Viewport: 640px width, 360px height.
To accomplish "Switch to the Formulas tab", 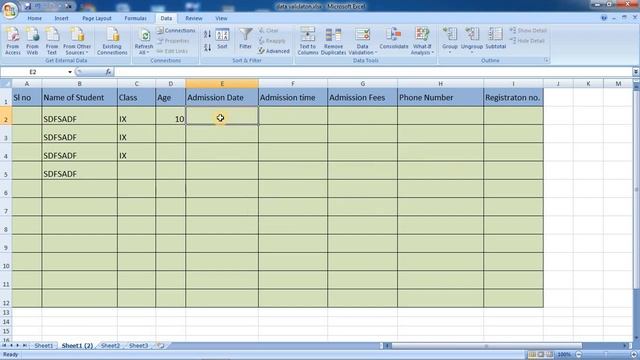I will click(x=136, y=18).
